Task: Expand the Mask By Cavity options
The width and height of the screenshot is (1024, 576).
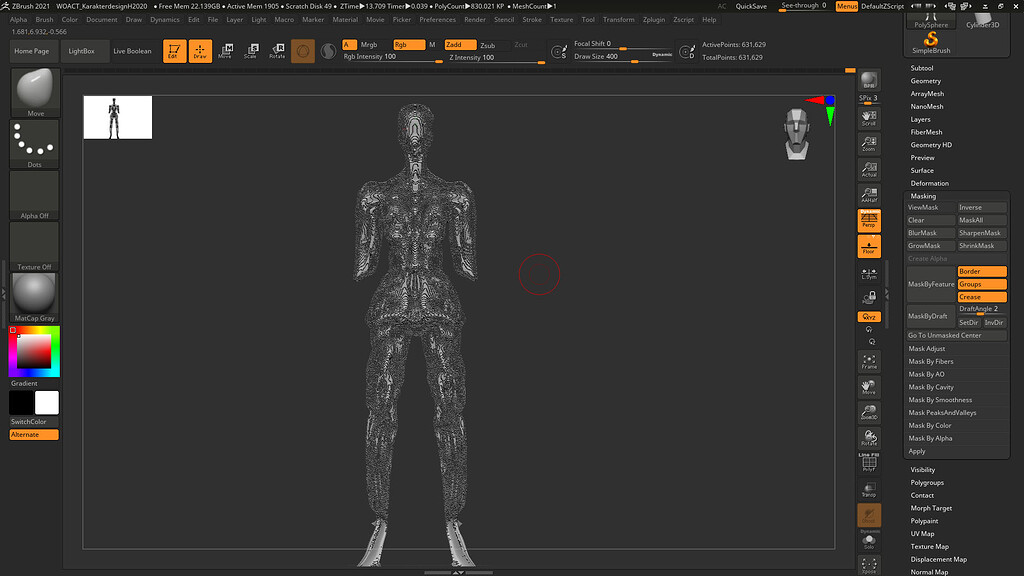Action: pyautogui.click(x=931, y=387)
